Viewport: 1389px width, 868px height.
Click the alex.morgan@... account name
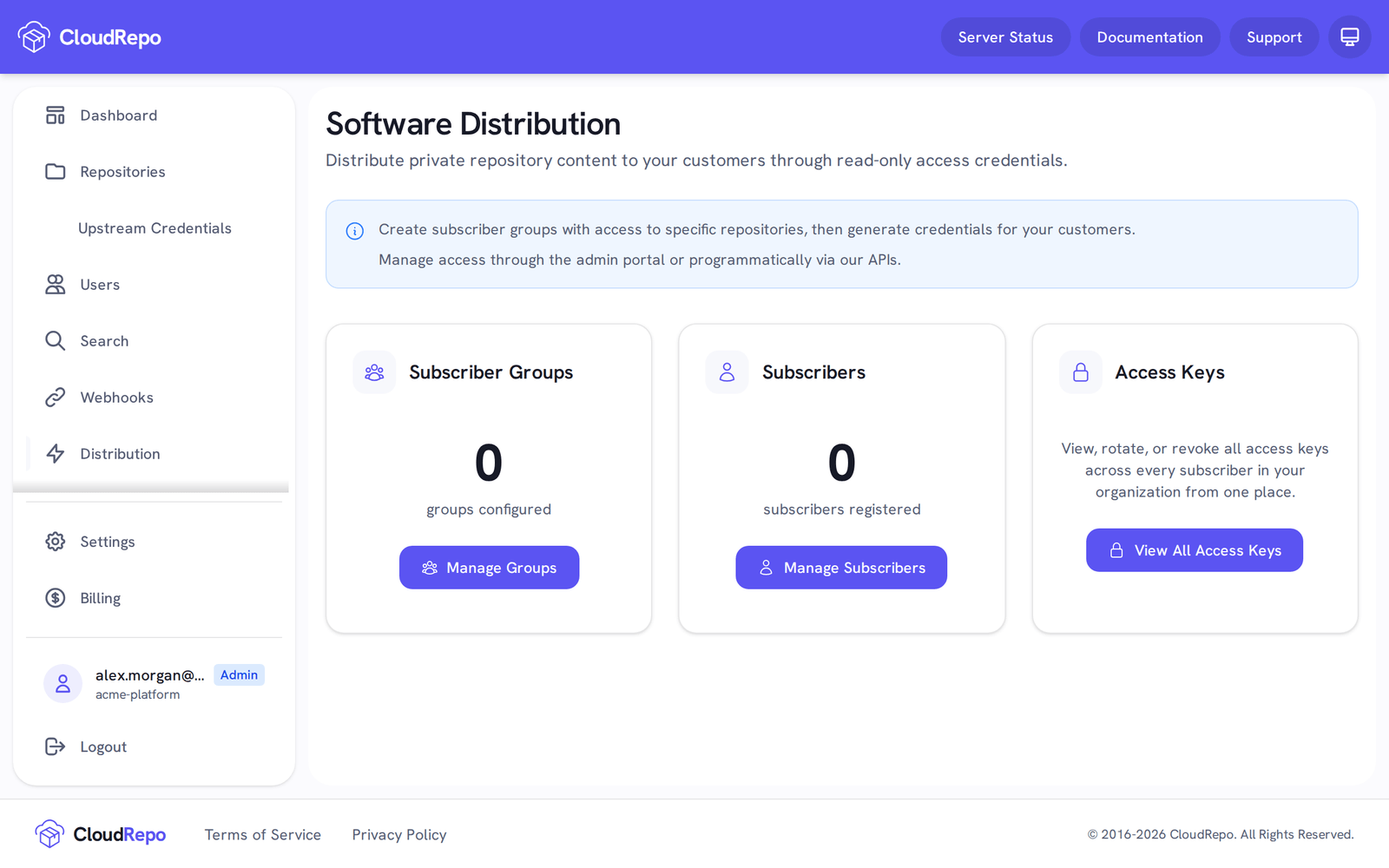pyautogui.click(x=150, y=675)
